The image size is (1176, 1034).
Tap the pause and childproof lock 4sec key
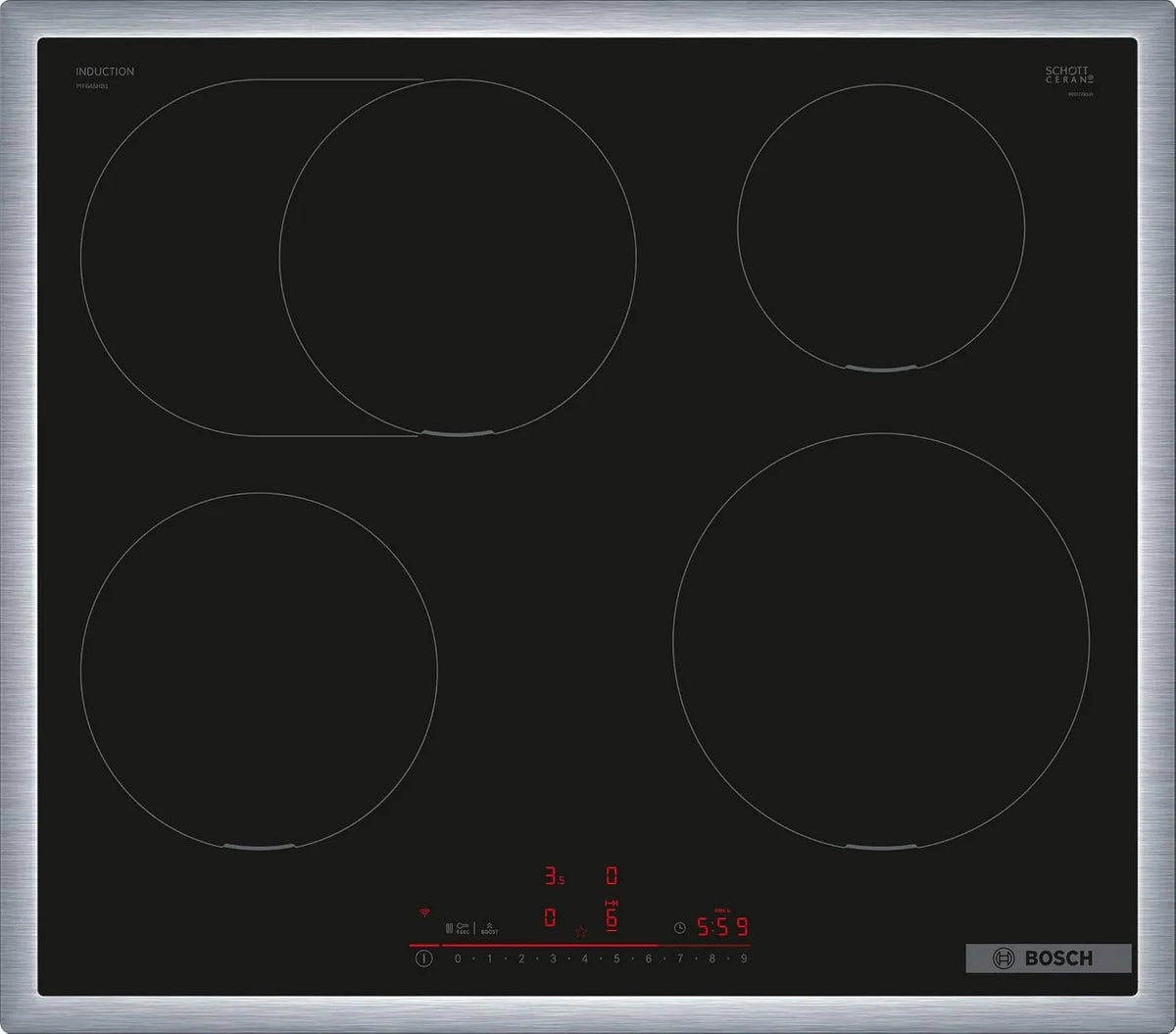[x=458, y=927]
